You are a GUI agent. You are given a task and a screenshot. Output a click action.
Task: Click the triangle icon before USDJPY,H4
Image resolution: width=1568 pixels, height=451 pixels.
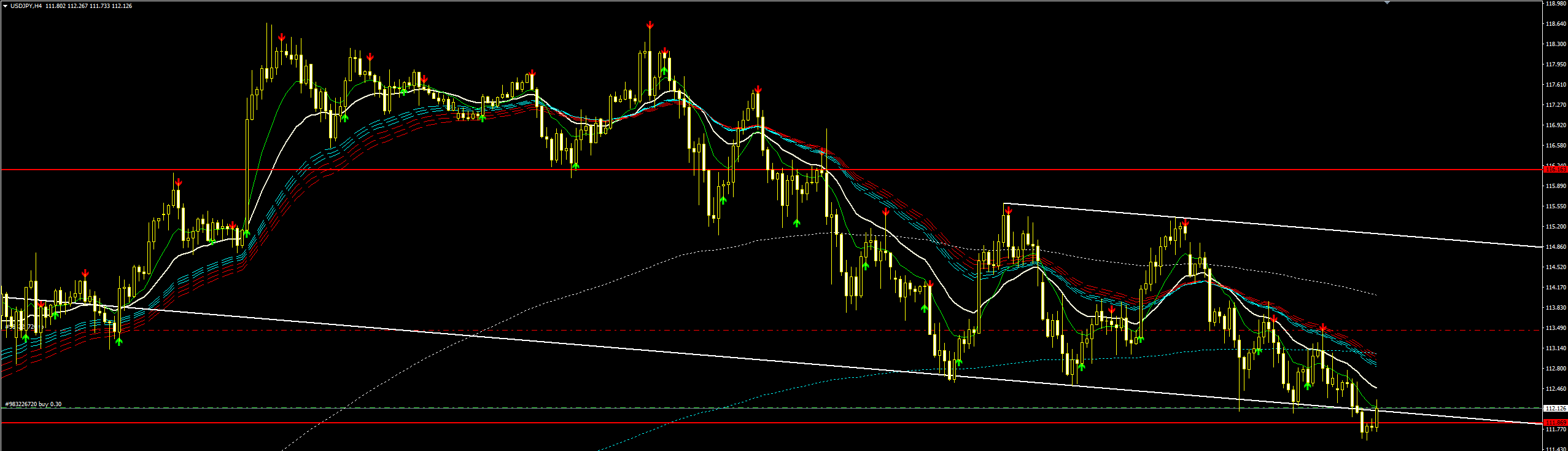[4, 6]
